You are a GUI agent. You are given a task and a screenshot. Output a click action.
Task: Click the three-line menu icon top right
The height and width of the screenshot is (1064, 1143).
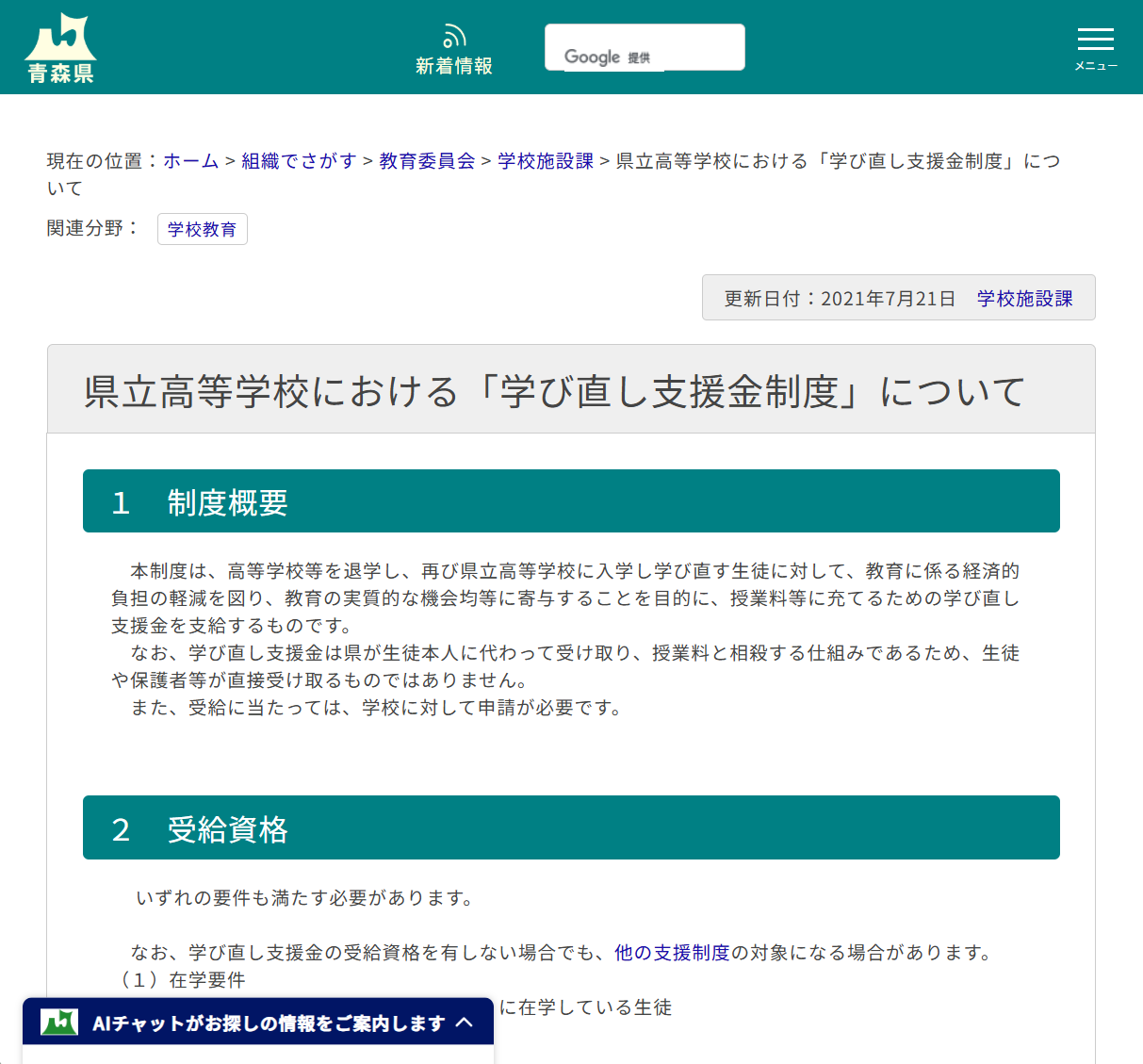pos(1095,41)
